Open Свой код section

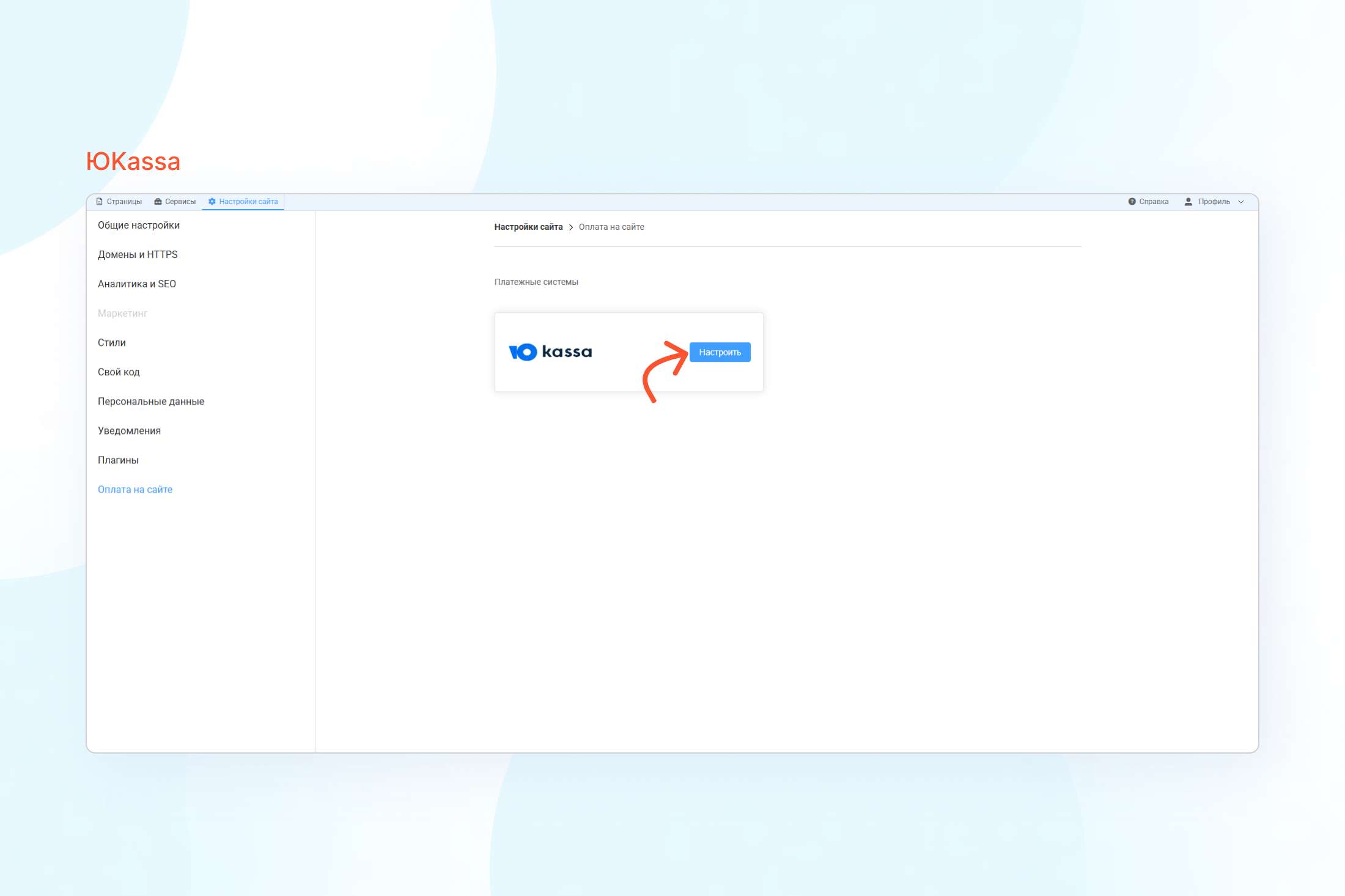point(119,372)
